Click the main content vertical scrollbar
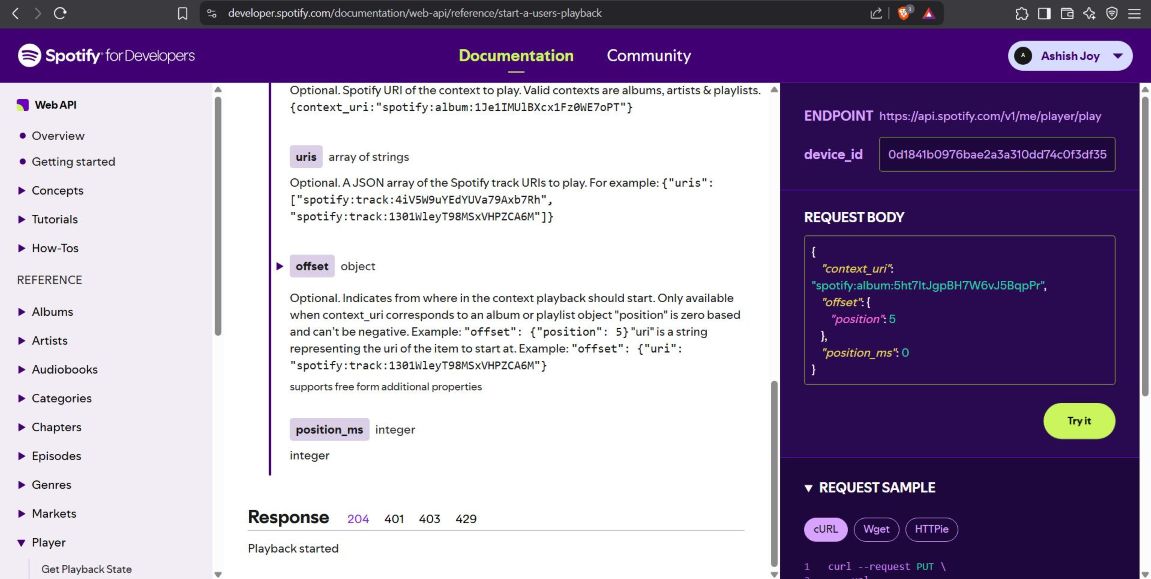This screenshot has height=579, width=1151. (x=774, y=473)
